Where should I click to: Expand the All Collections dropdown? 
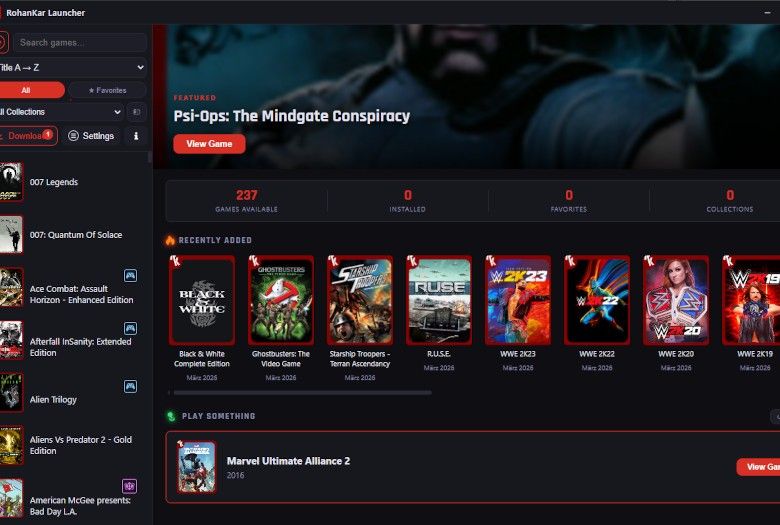coord(60,112)
